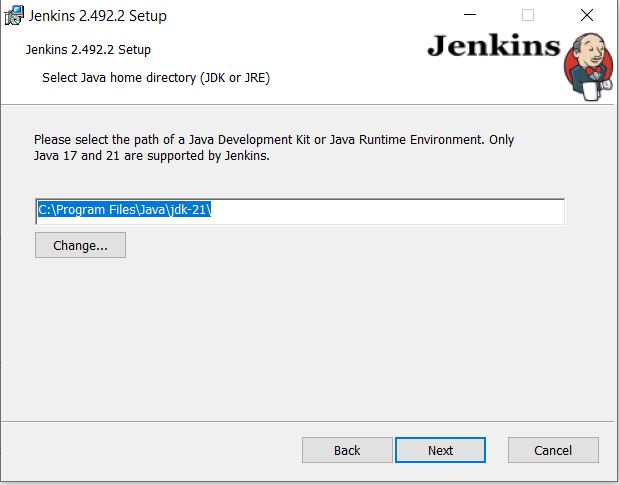Go back to the previous setup step
Viewport: 620px width, 485px height.
click(x=347, y=450)
